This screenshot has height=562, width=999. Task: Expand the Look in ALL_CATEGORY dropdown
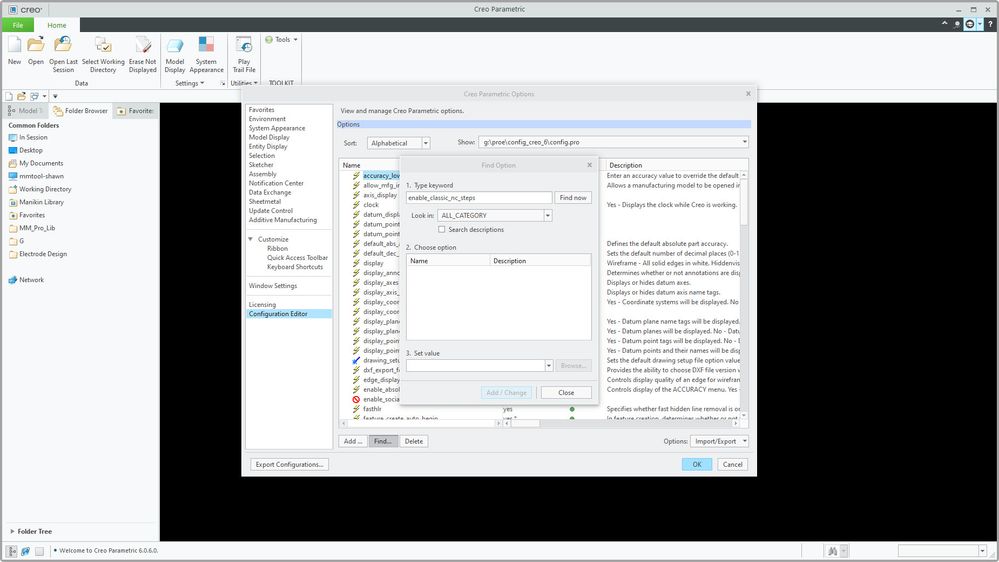click(x=548, y=216)
